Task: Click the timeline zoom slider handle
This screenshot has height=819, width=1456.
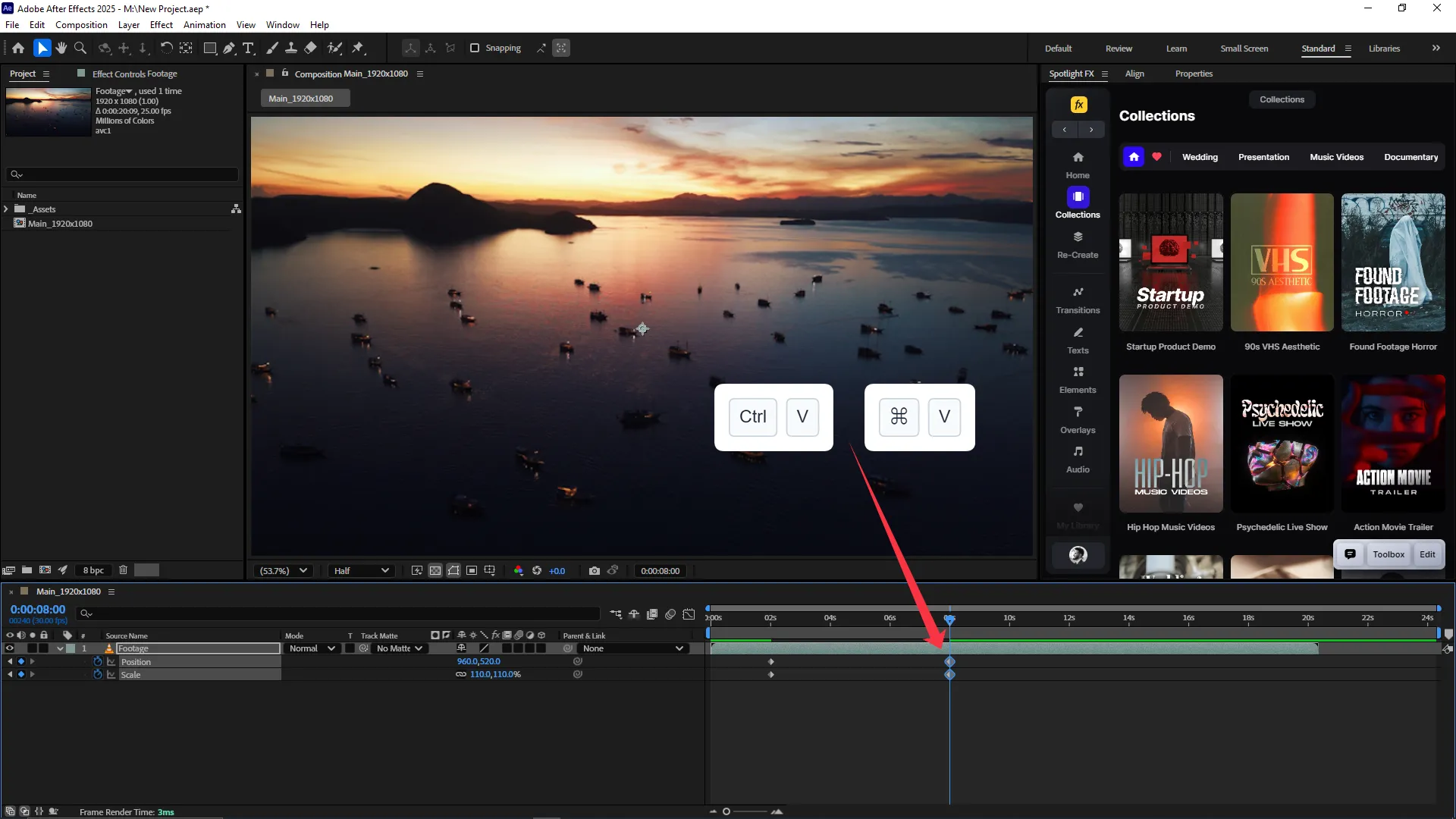Action: [x=726, y=811]
